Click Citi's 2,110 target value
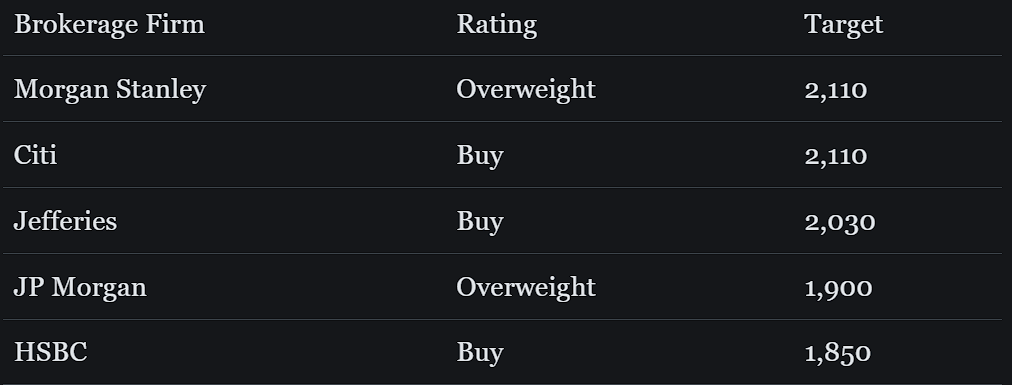Image resolution: width=1012 pixels, height=385 pixels. (x=835, y=156)
